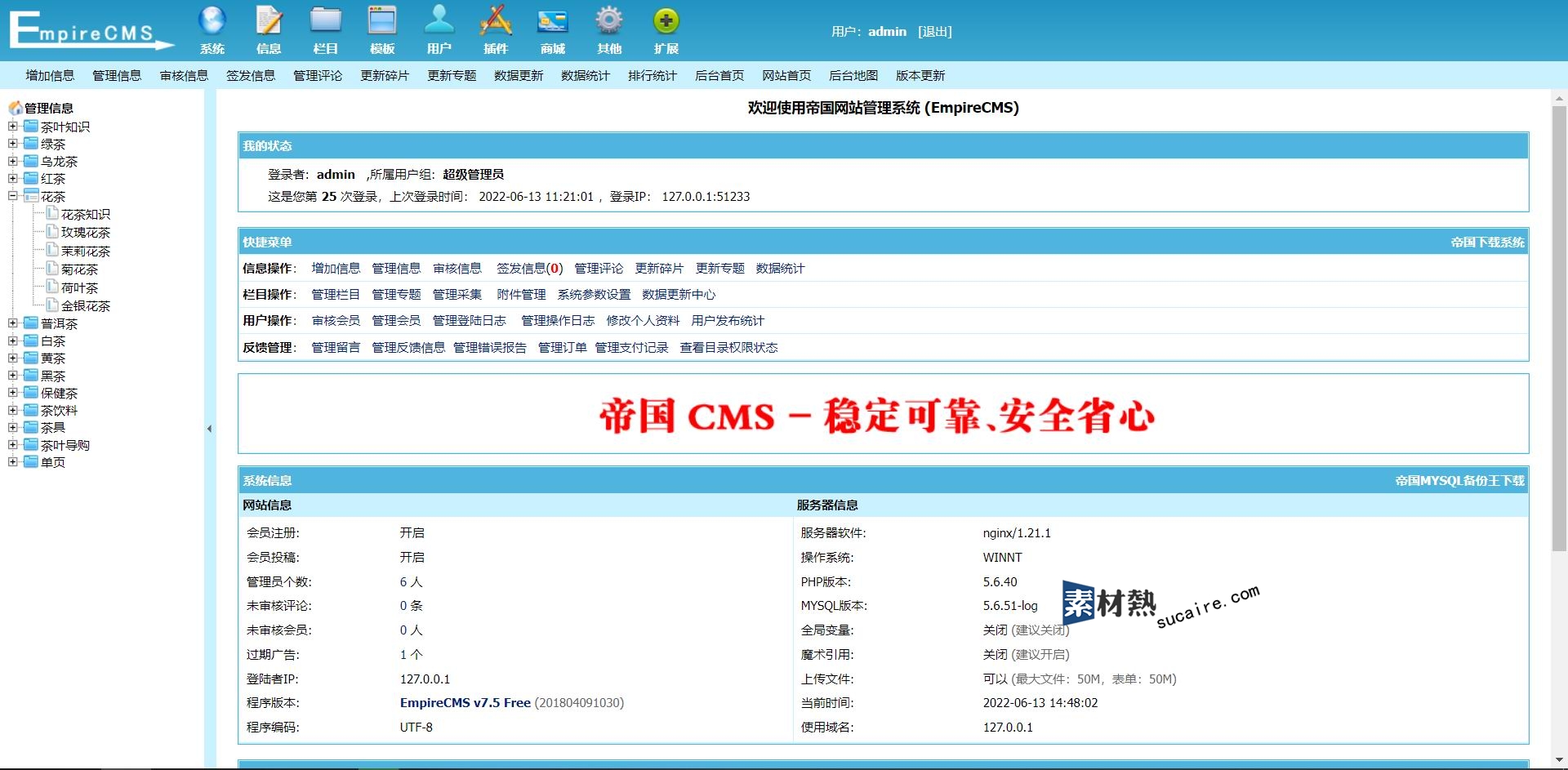Click the 红茶 folder icon
This screenshot has width=1568, height=770.
31,178
